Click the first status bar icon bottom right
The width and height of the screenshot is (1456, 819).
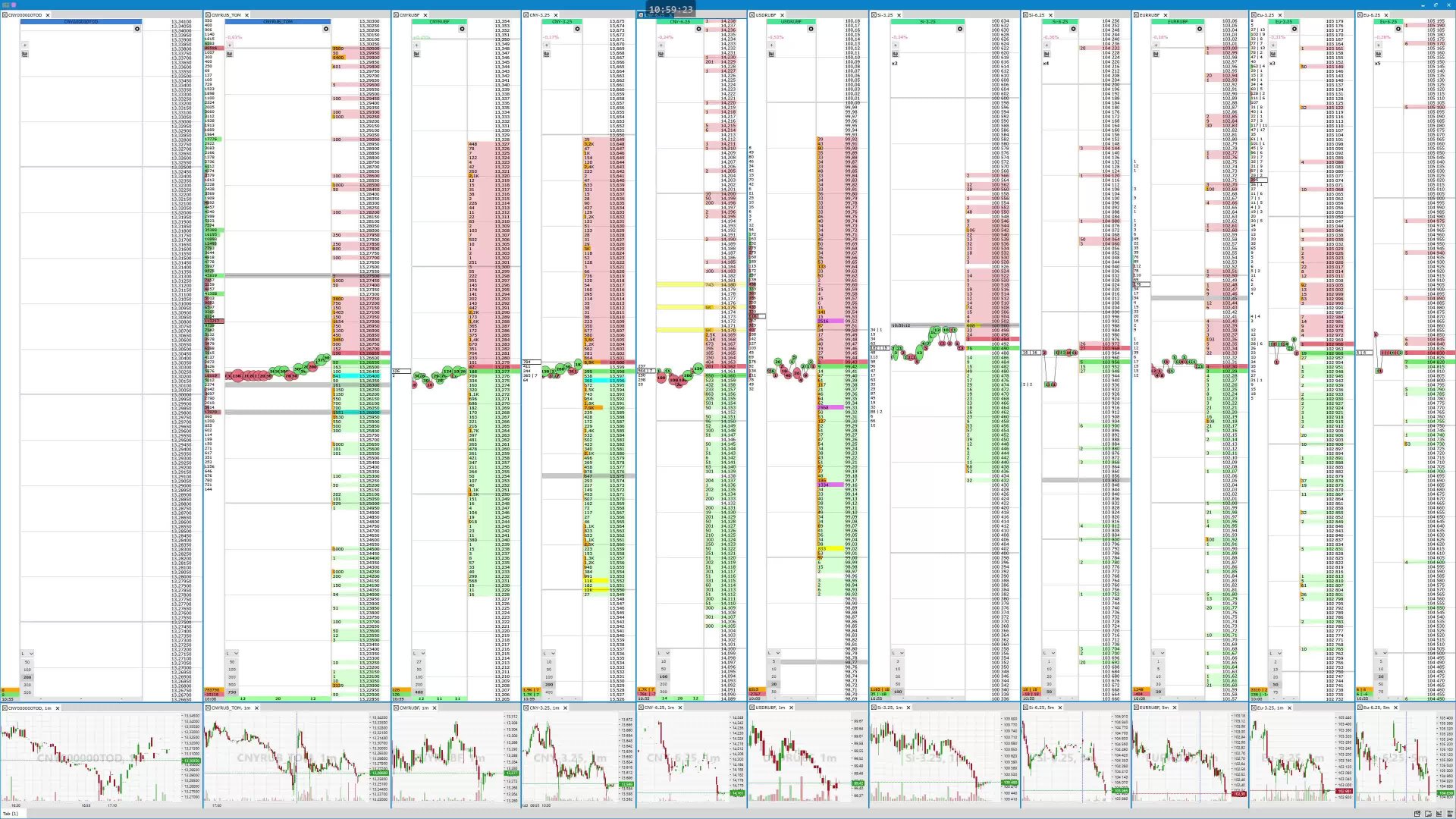[1417, 813]
